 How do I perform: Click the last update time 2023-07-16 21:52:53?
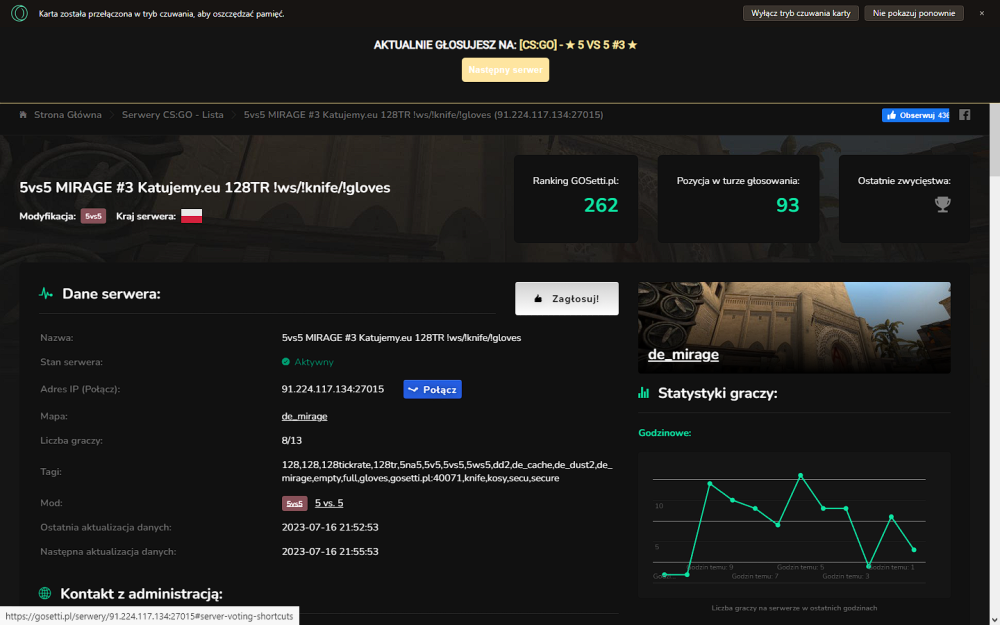click(330, 527)
